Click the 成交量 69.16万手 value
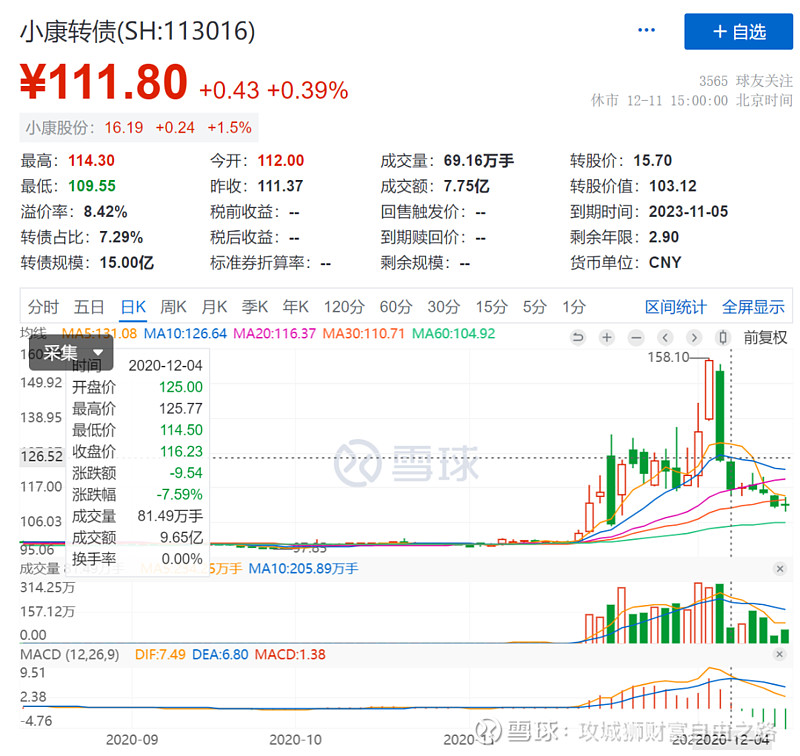Image resolution: width=800 pixels, height=756 pixels. 479,161
